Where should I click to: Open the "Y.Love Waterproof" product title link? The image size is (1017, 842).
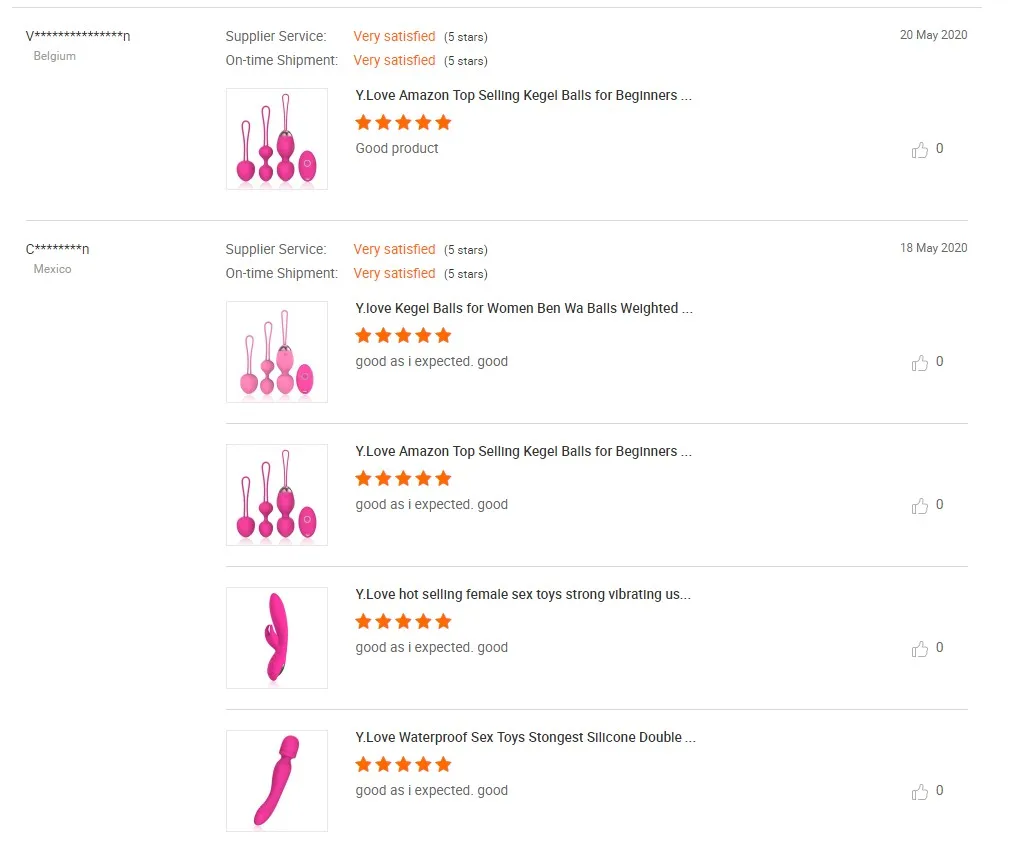(x=525, y=738)
